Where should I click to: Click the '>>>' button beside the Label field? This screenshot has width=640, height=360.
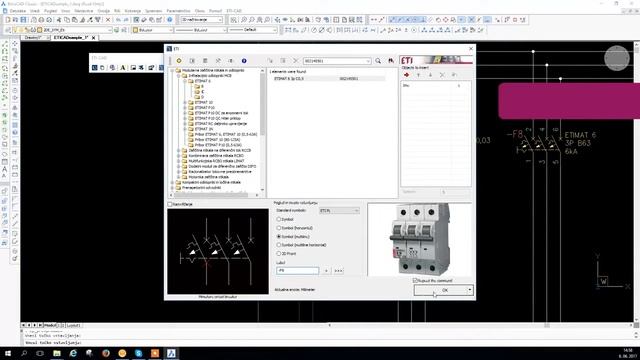coord(338,271)
